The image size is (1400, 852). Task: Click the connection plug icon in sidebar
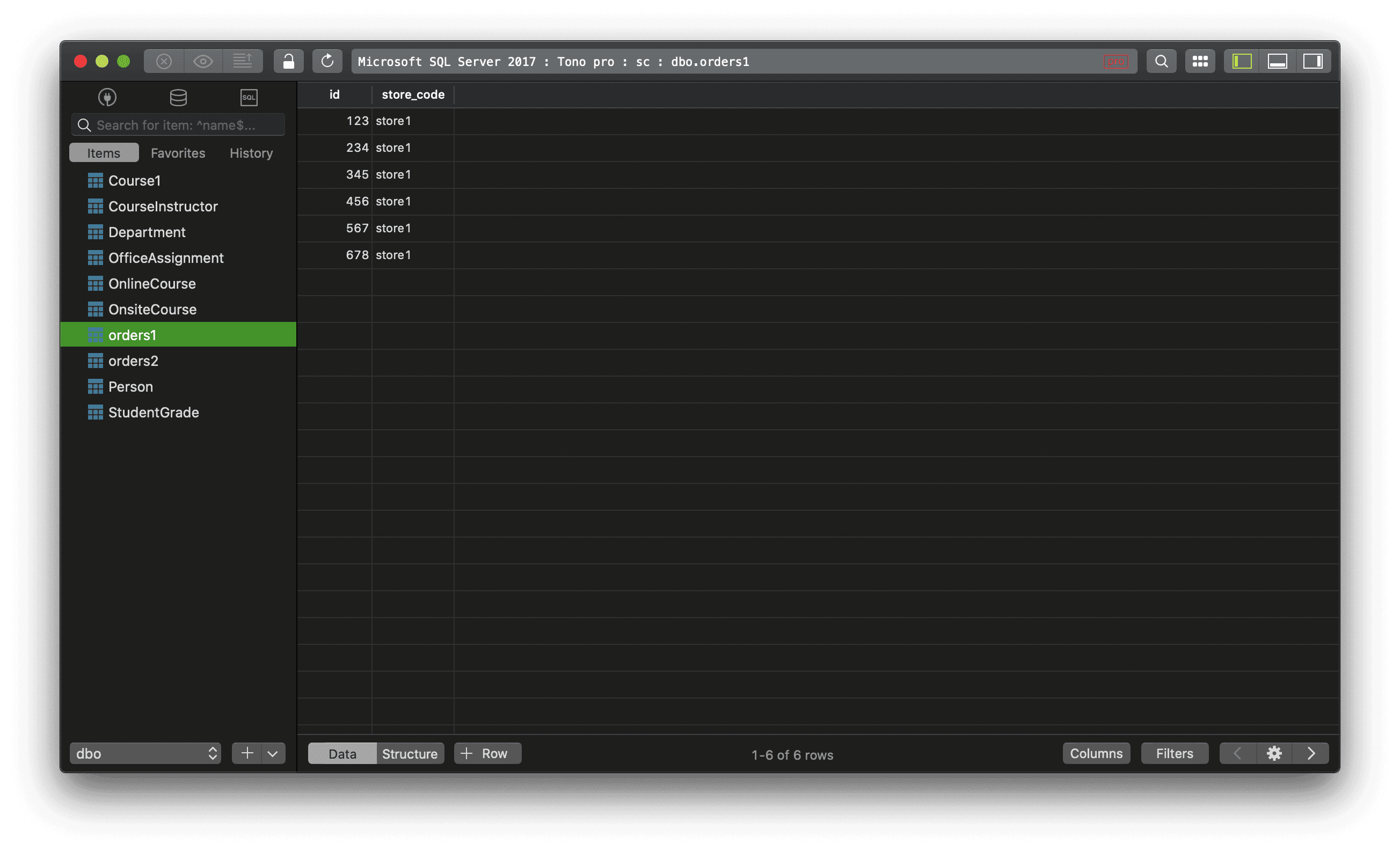tap(107, 97)
